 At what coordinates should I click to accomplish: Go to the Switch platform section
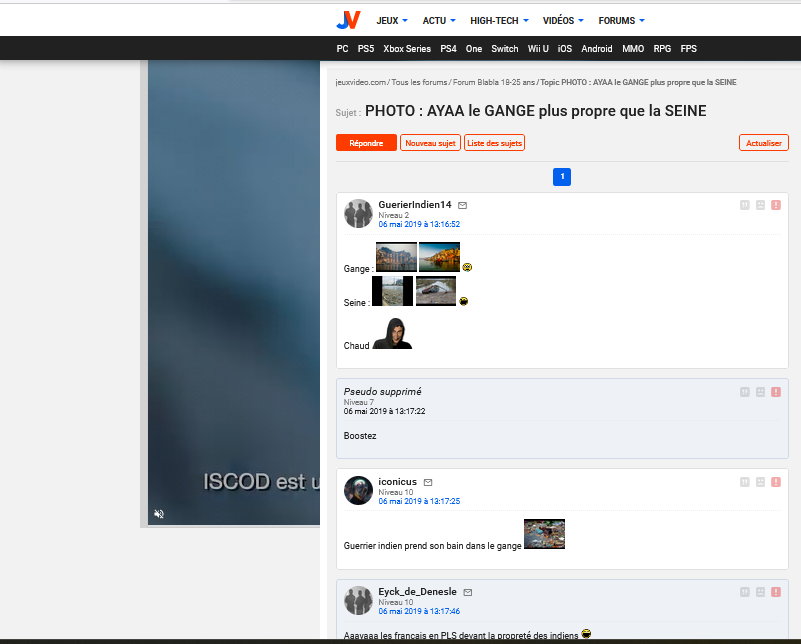tap(505, 48)
